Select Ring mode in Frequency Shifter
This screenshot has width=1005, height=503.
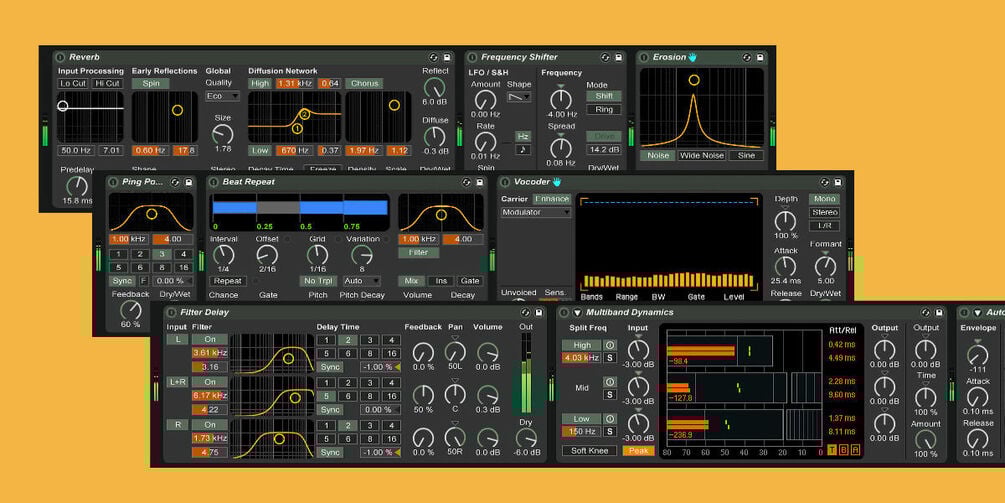click(604, 110)
